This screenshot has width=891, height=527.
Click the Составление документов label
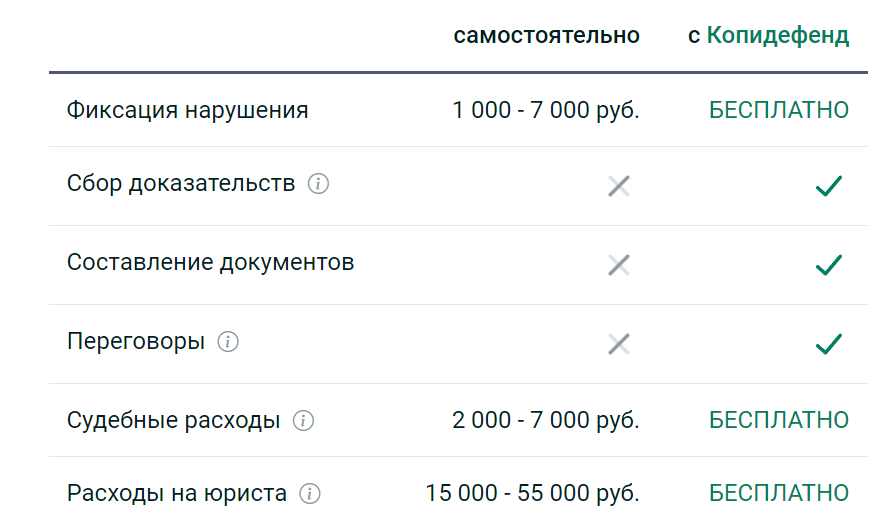pyautogui.click(x=210, y=263)
